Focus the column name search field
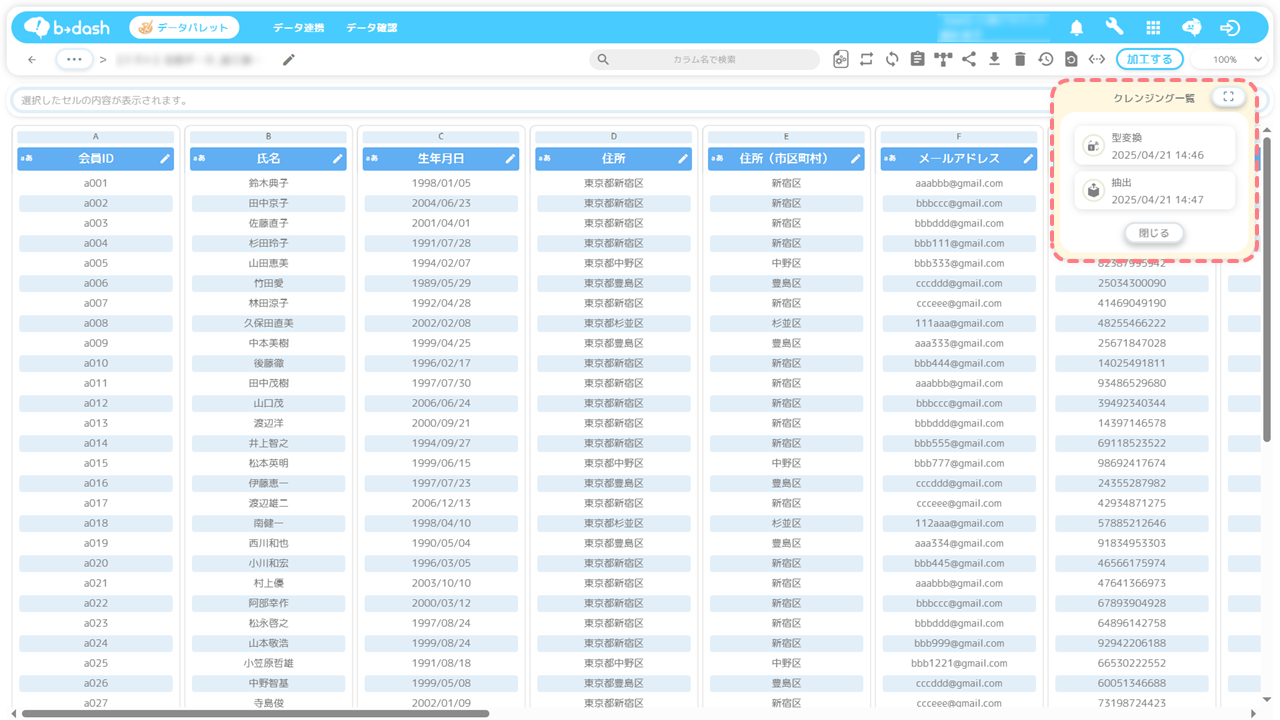 [x=704, y=60]
